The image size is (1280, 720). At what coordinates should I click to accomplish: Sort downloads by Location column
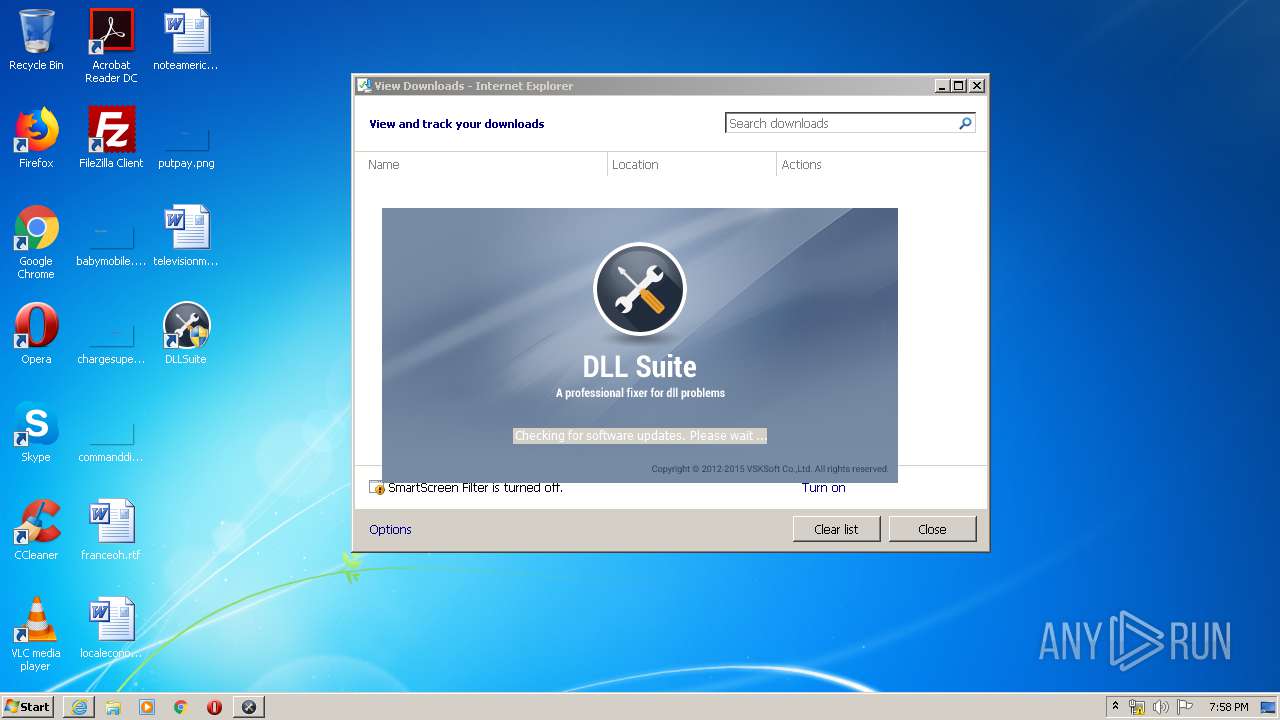coord(692,164)
